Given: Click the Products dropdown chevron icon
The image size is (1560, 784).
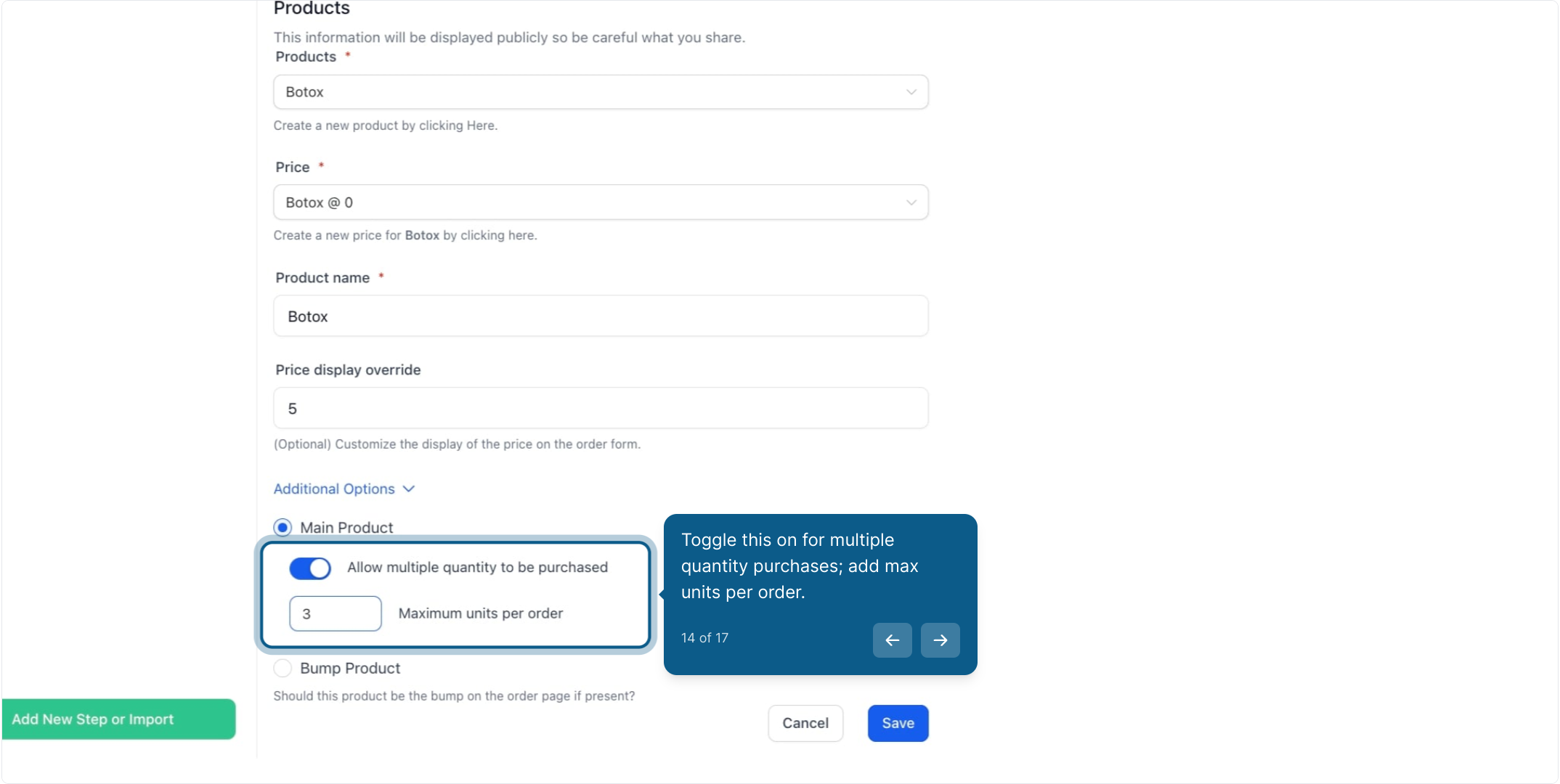Looking at the screenshot, I should (911, 92).
